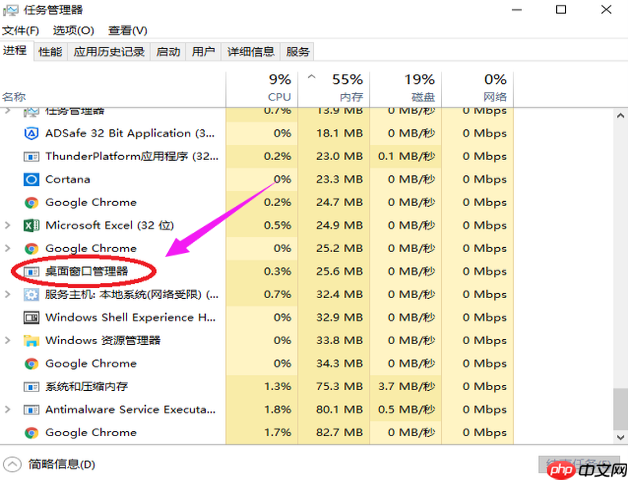Expand the Microsoft Excel process group
628x480 pixels.
pyautogui.click(x=7, y=225)
